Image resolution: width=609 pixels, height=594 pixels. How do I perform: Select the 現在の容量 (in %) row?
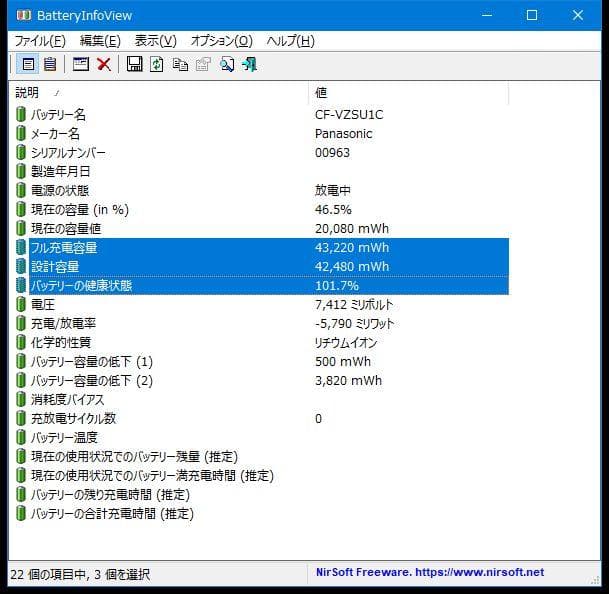coord(262,209)
